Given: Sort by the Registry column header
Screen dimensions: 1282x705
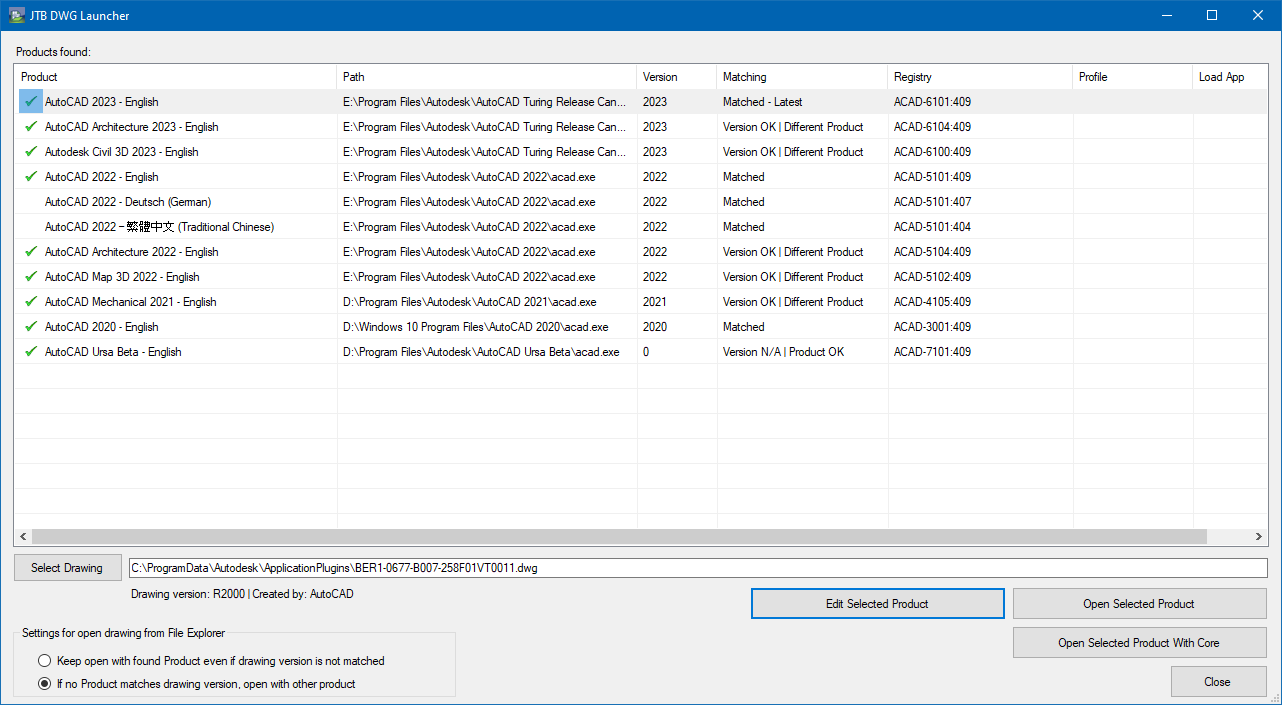Looking at the screenshot, I should pyautogui.click(x=980, y=77).
